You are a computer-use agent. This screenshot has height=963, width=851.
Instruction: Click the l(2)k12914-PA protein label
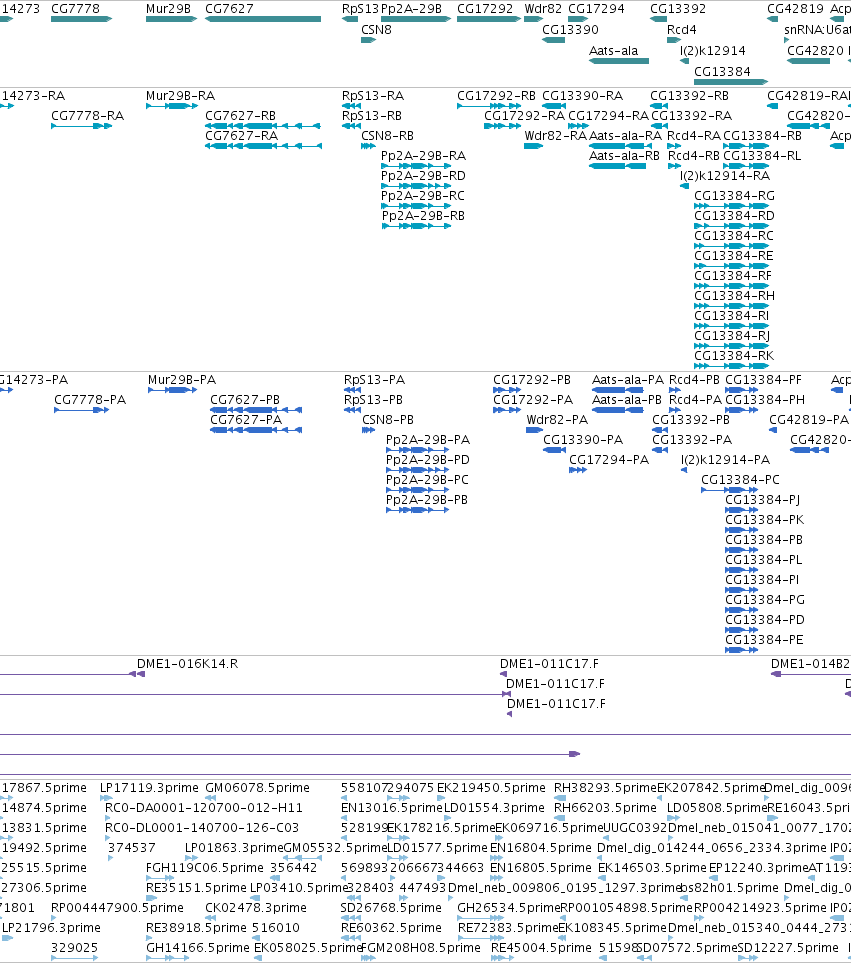725,459
